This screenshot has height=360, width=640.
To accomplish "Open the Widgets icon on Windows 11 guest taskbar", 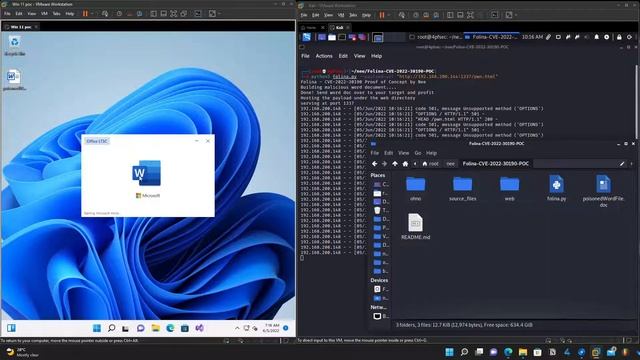I will tap(11, 328).
